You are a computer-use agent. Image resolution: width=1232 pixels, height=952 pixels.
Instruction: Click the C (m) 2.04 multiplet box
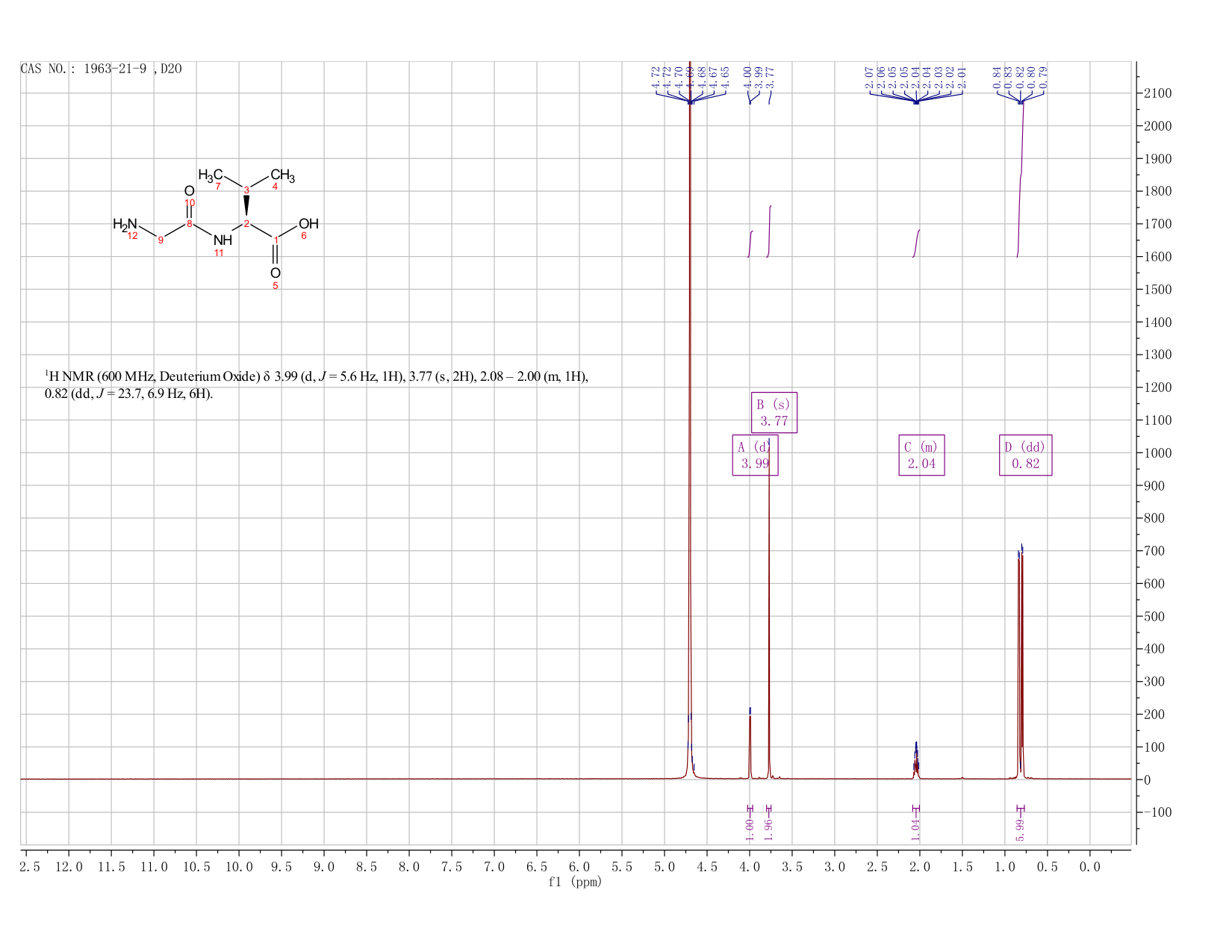point(921,455)
